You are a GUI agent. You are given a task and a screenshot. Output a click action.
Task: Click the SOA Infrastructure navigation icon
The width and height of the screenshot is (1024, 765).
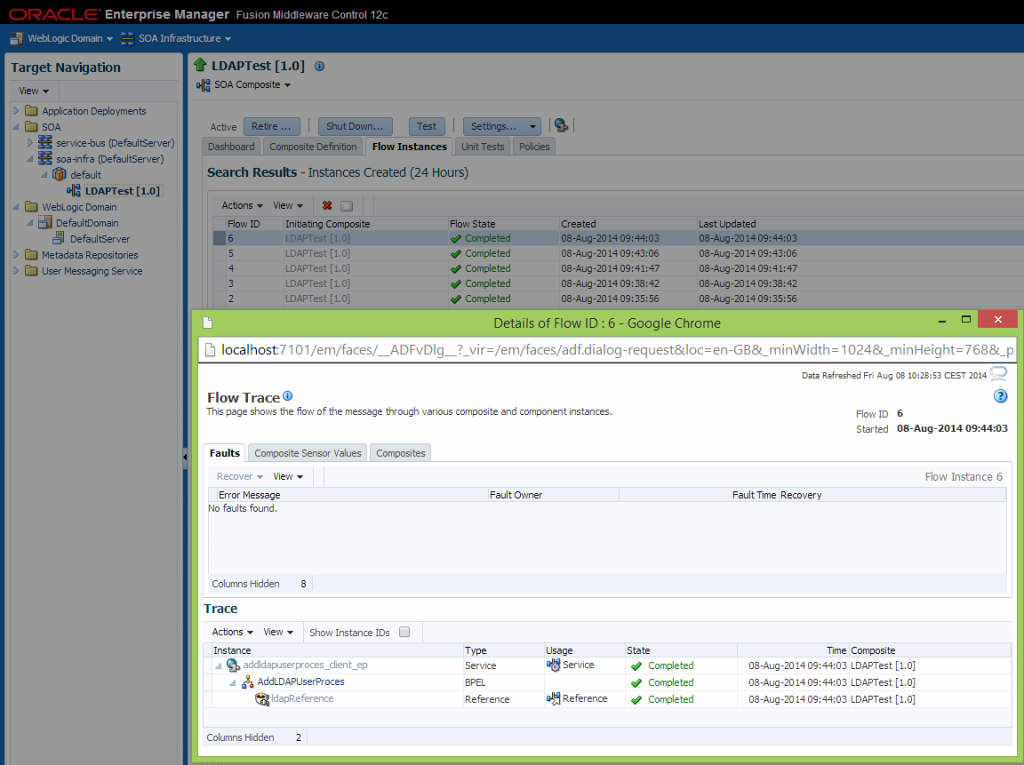coord(127,38)
